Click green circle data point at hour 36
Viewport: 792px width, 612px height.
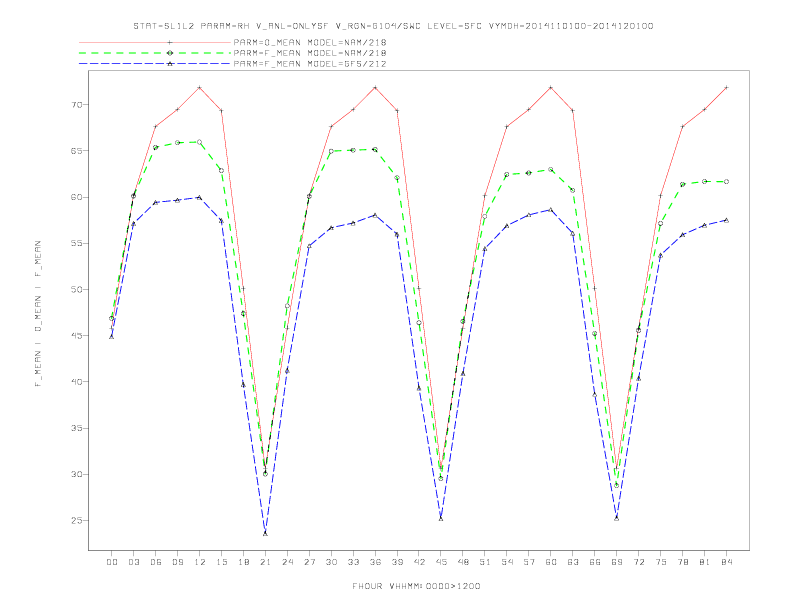coord(375,150)
